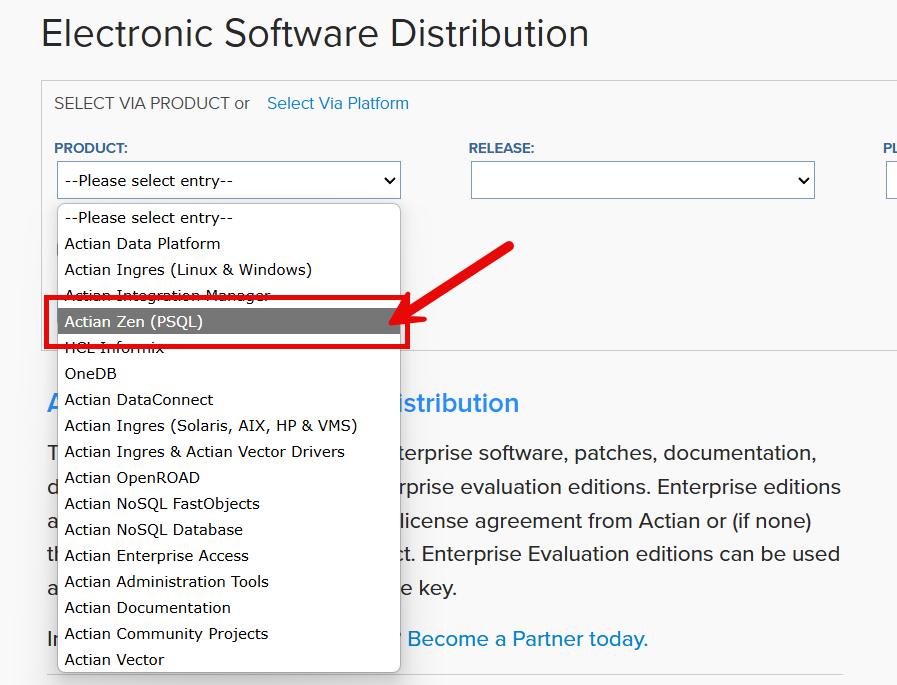The height and width of the screenshot is (685, 897).
Task: Choose OneDB from the product list
Action: click(x=229, y=374)
